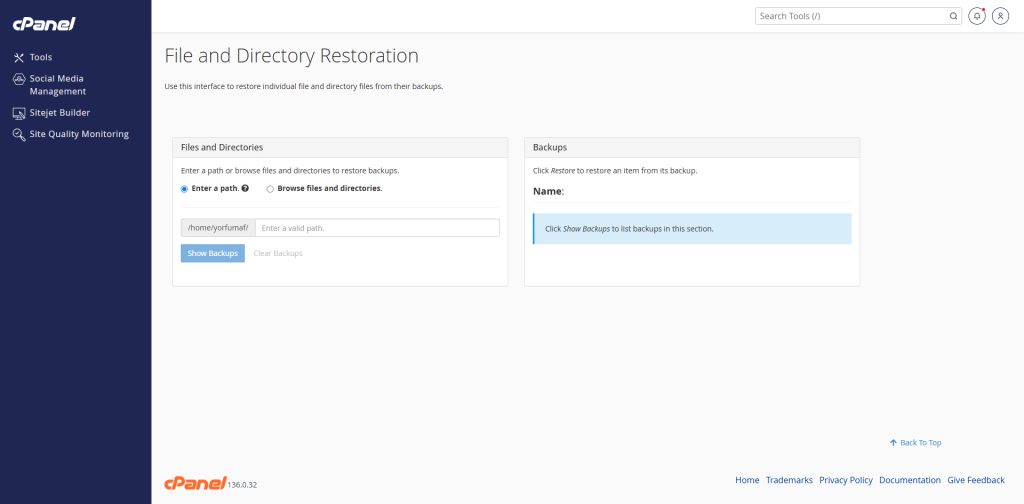Viewport: 1024px width, 504px height.
Task: Click the search magnifier icon in Search Tools
Action: [x=953, y=16]
